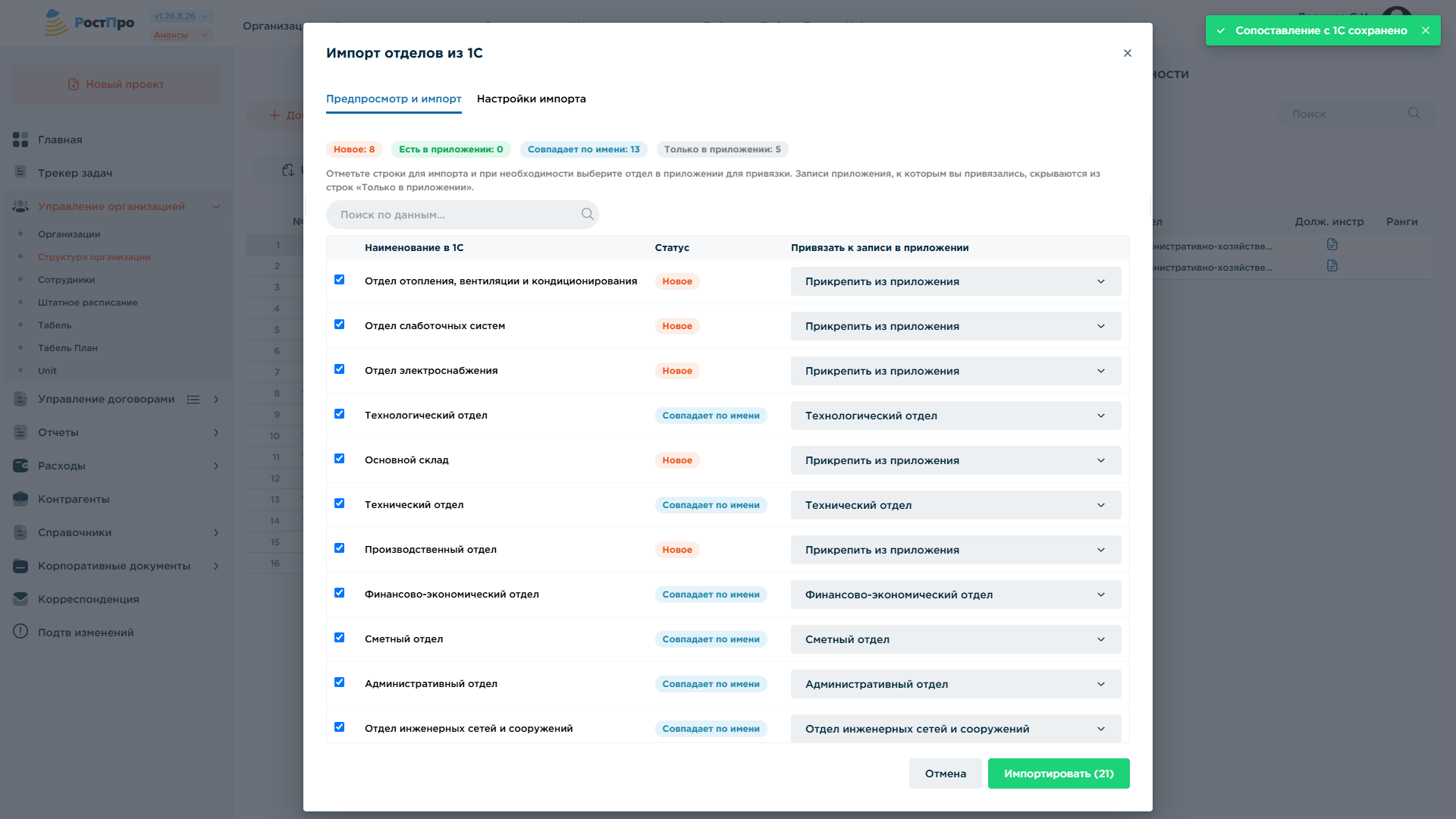The image size is (1456, 819).
Task: Toggle 'Отдел инженерных сетей и сооружений' checkbox
Action: 340,727
